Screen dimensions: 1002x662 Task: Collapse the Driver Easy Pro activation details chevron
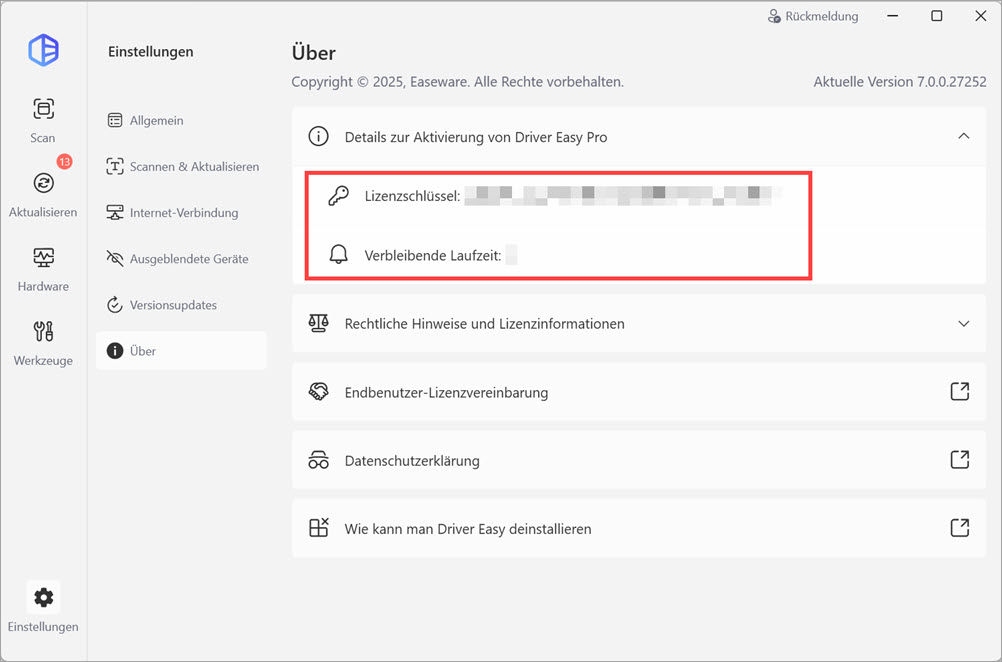pyautogui.click(x=964, y=136)
